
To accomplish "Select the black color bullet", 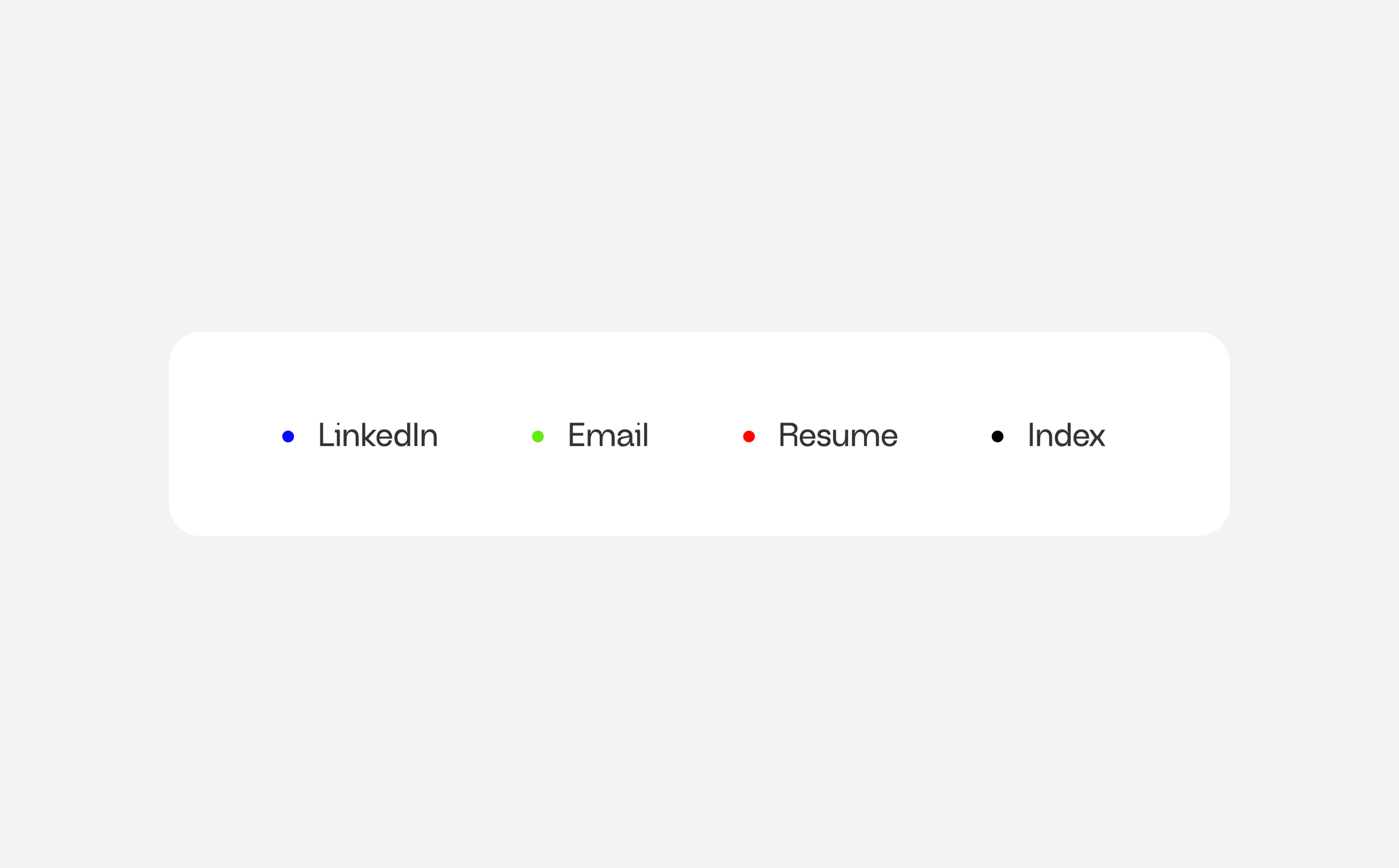I will (998, 436).
